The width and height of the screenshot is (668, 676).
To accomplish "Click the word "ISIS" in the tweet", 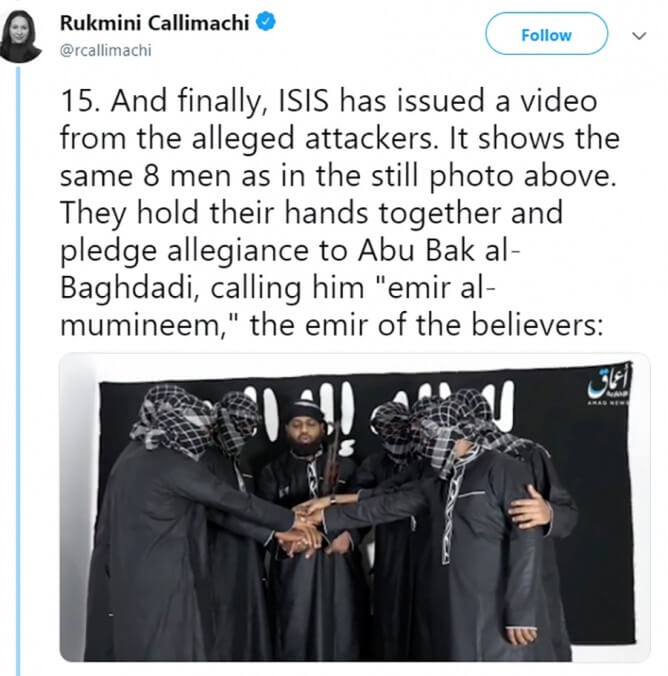I will (303, 101).
